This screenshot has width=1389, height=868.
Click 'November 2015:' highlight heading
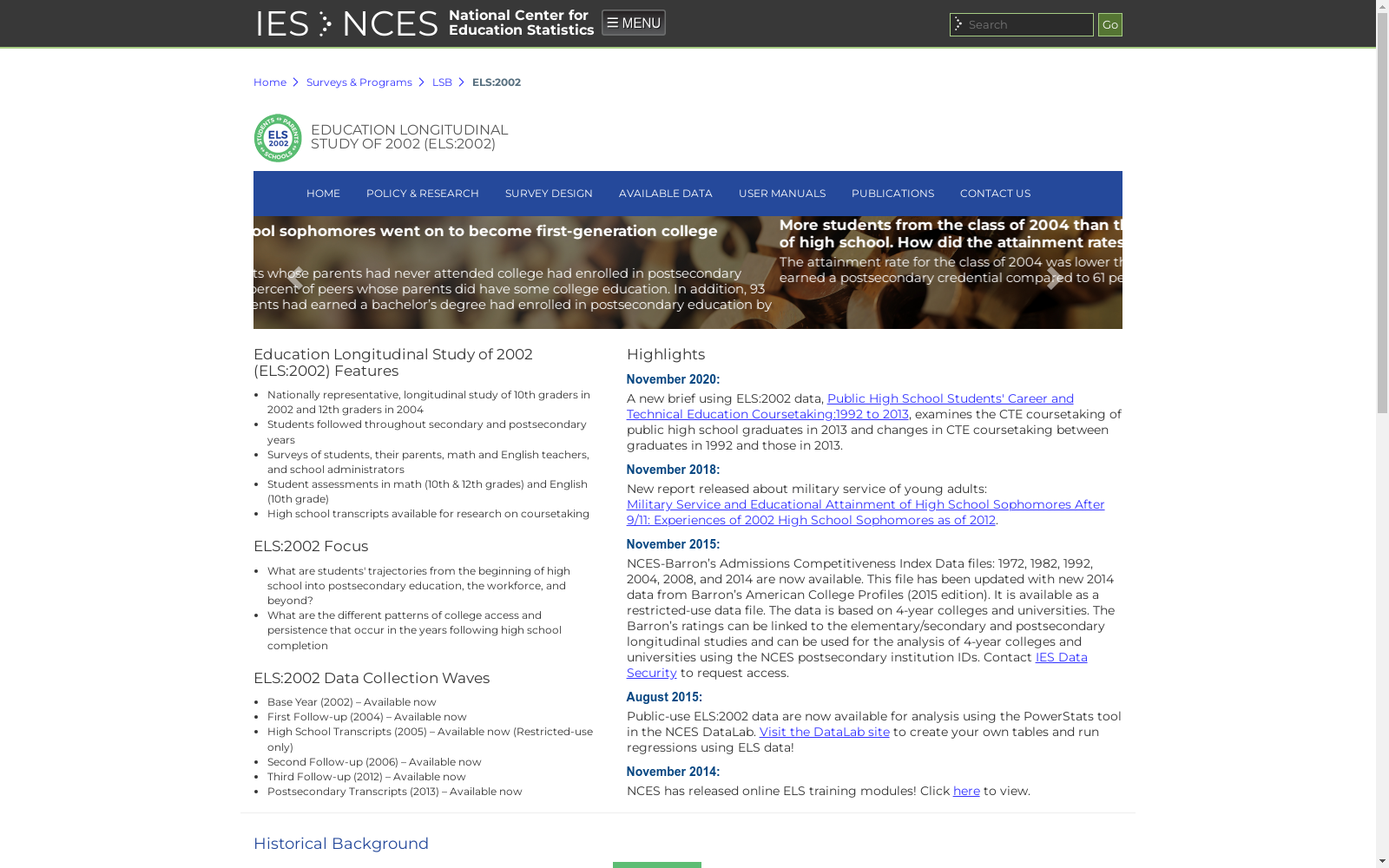pyautogui.click(x=673, y=544)
